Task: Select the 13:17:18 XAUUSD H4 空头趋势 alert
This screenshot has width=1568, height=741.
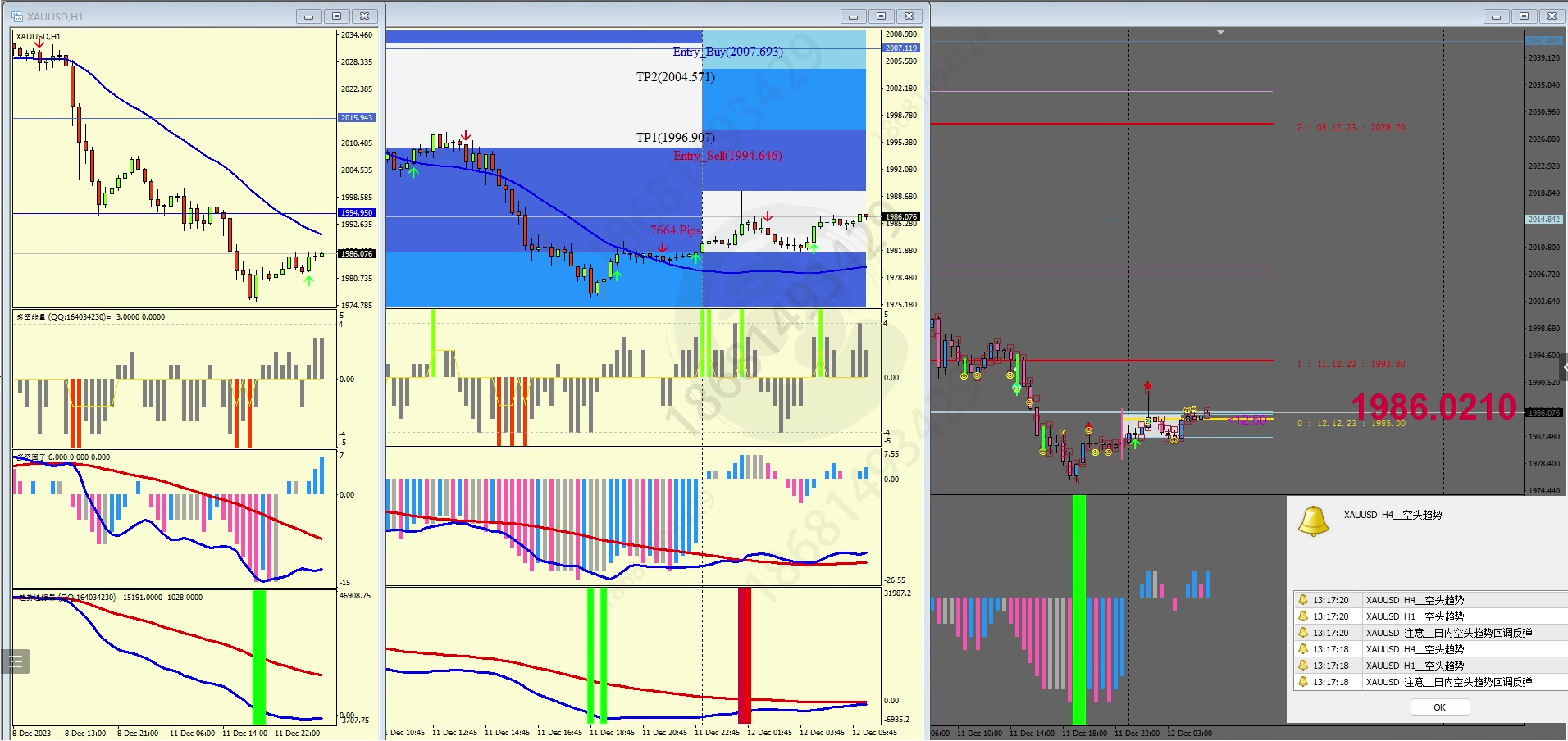Action: [x=1430, y=649]
